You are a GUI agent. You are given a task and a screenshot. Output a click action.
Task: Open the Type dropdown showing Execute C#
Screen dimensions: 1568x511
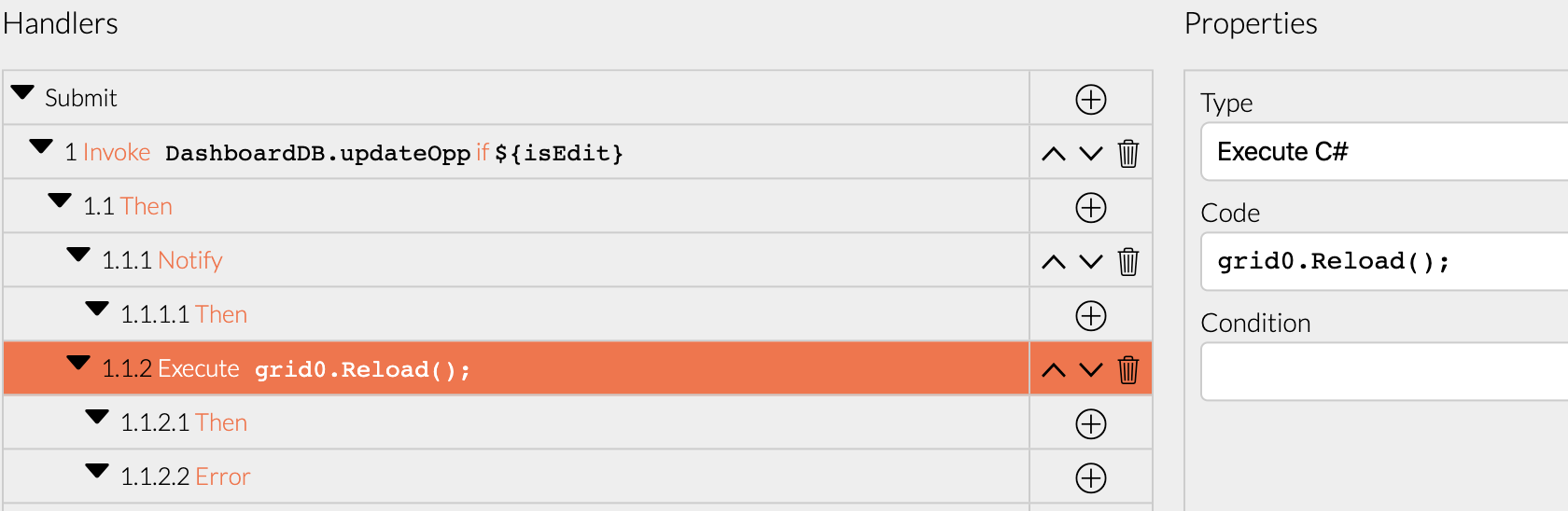[1384, 152]
